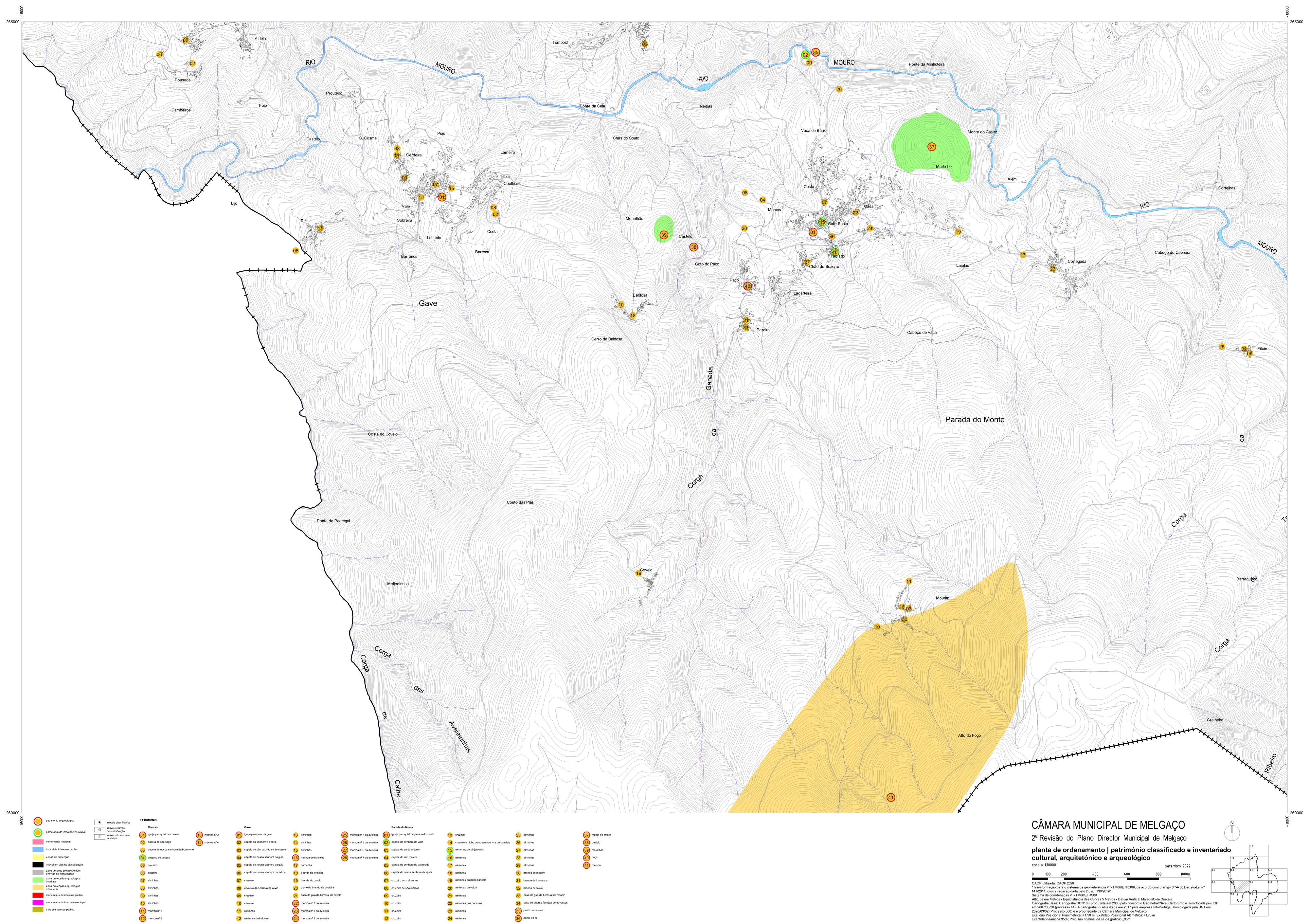Screen dimensions: 1309x924
Task: Click the 'Ponte da Cela' label
Action: pos(592,106)
